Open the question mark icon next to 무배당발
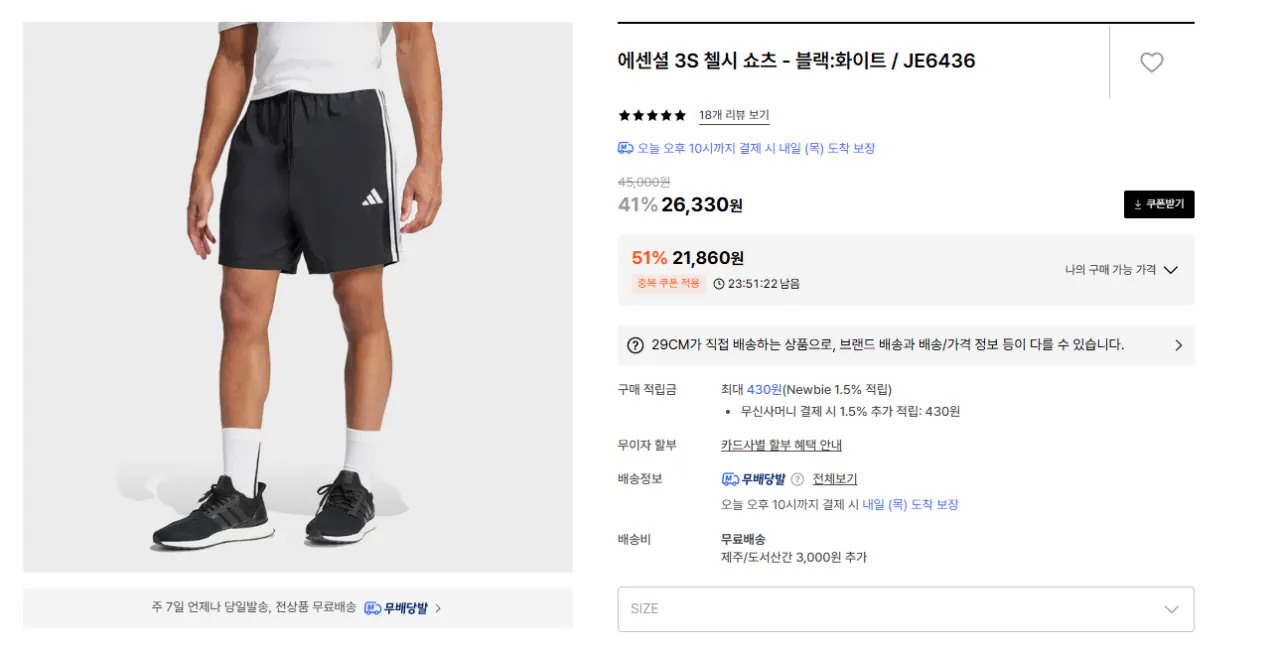The height and width of the screenshot is (654, 1280). pos(797,479)
